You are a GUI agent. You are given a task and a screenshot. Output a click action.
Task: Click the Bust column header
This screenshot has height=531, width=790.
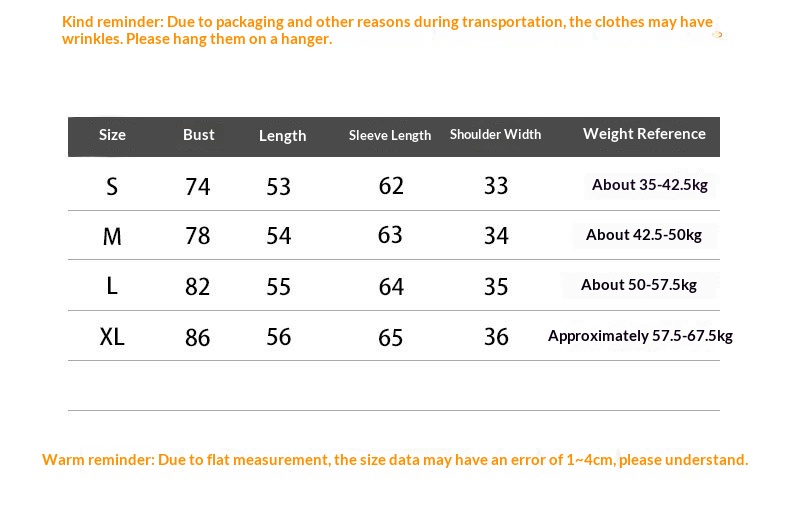point(198,135)
